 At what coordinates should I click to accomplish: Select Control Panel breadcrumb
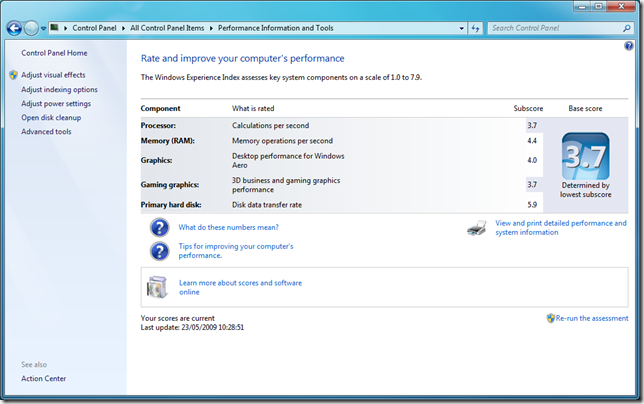coord(94,28)
